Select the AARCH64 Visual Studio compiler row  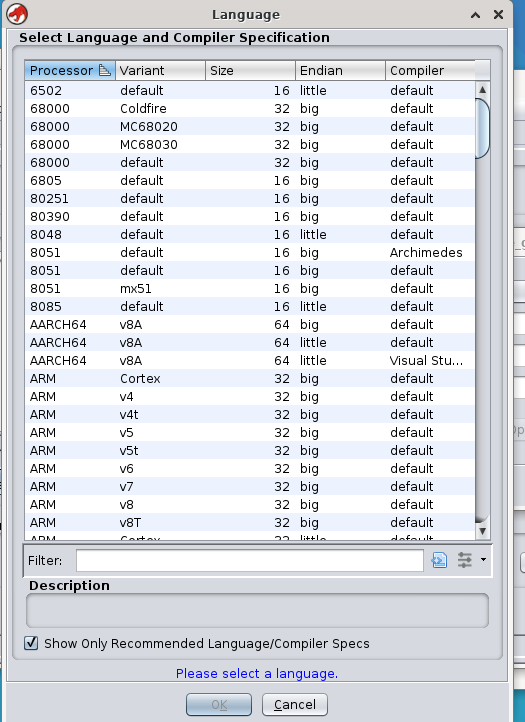tap(250, 360)
